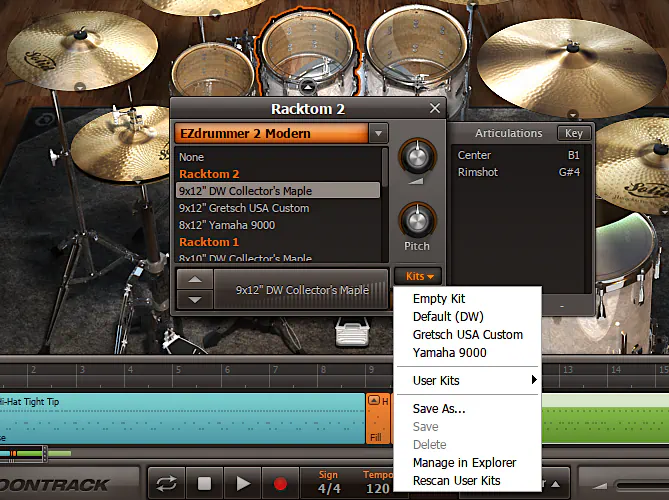Open the dropdown arrow under ride cymbal
669x500 pixels.
coord(573,114)
